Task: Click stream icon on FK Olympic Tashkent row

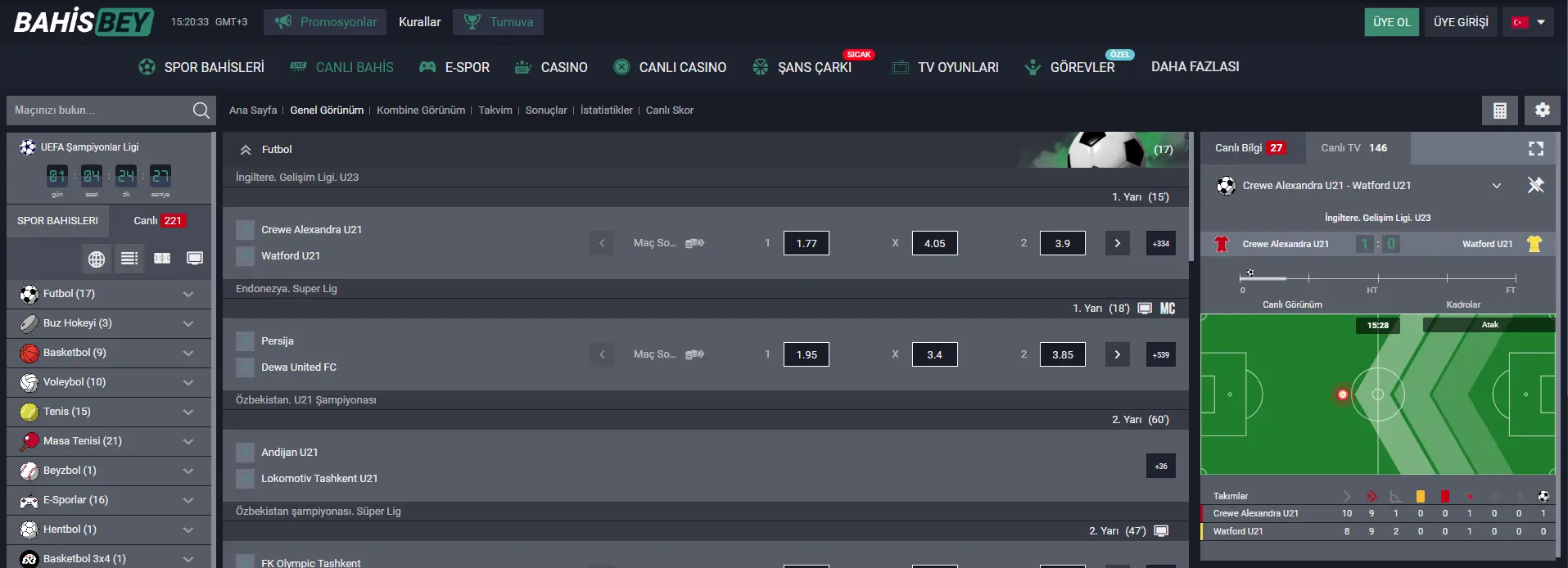Action: [1161, 531]
